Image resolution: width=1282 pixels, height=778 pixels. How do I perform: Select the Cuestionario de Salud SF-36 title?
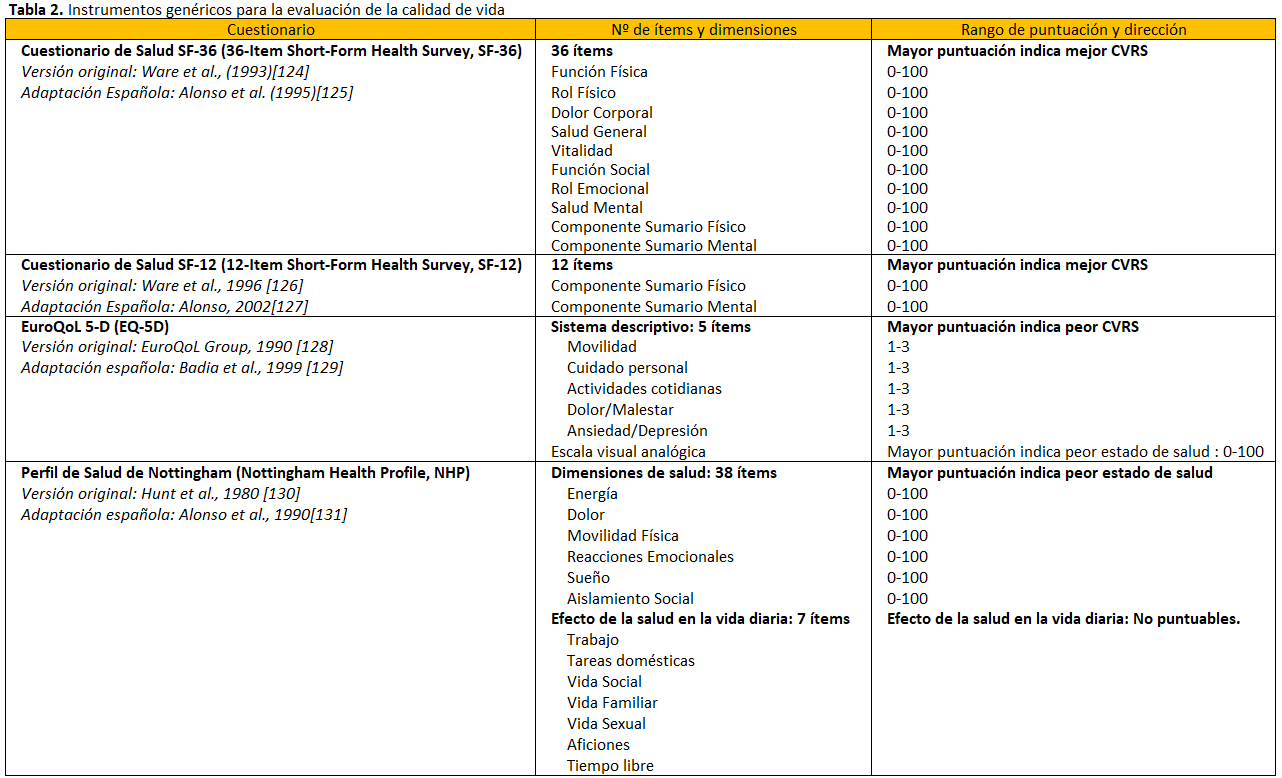coord(271,51)
